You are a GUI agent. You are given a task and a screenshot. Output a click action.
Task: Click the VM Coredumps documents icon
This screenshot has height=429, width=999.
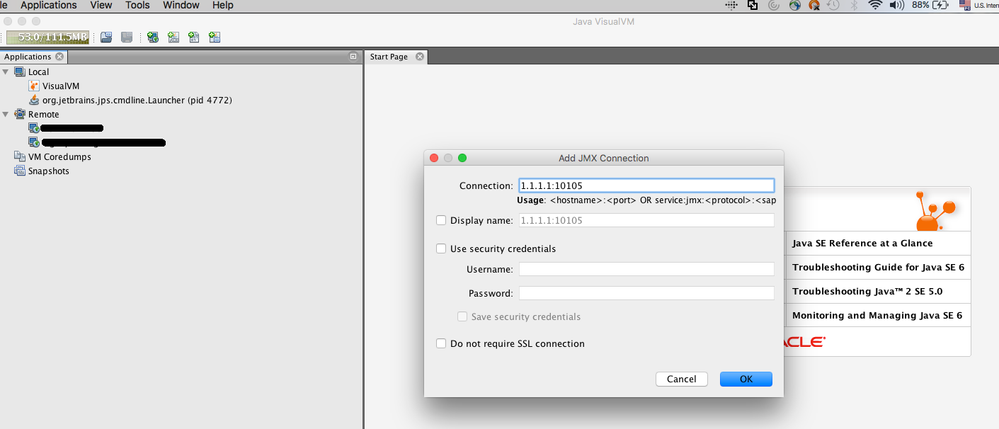coord(20,157)
